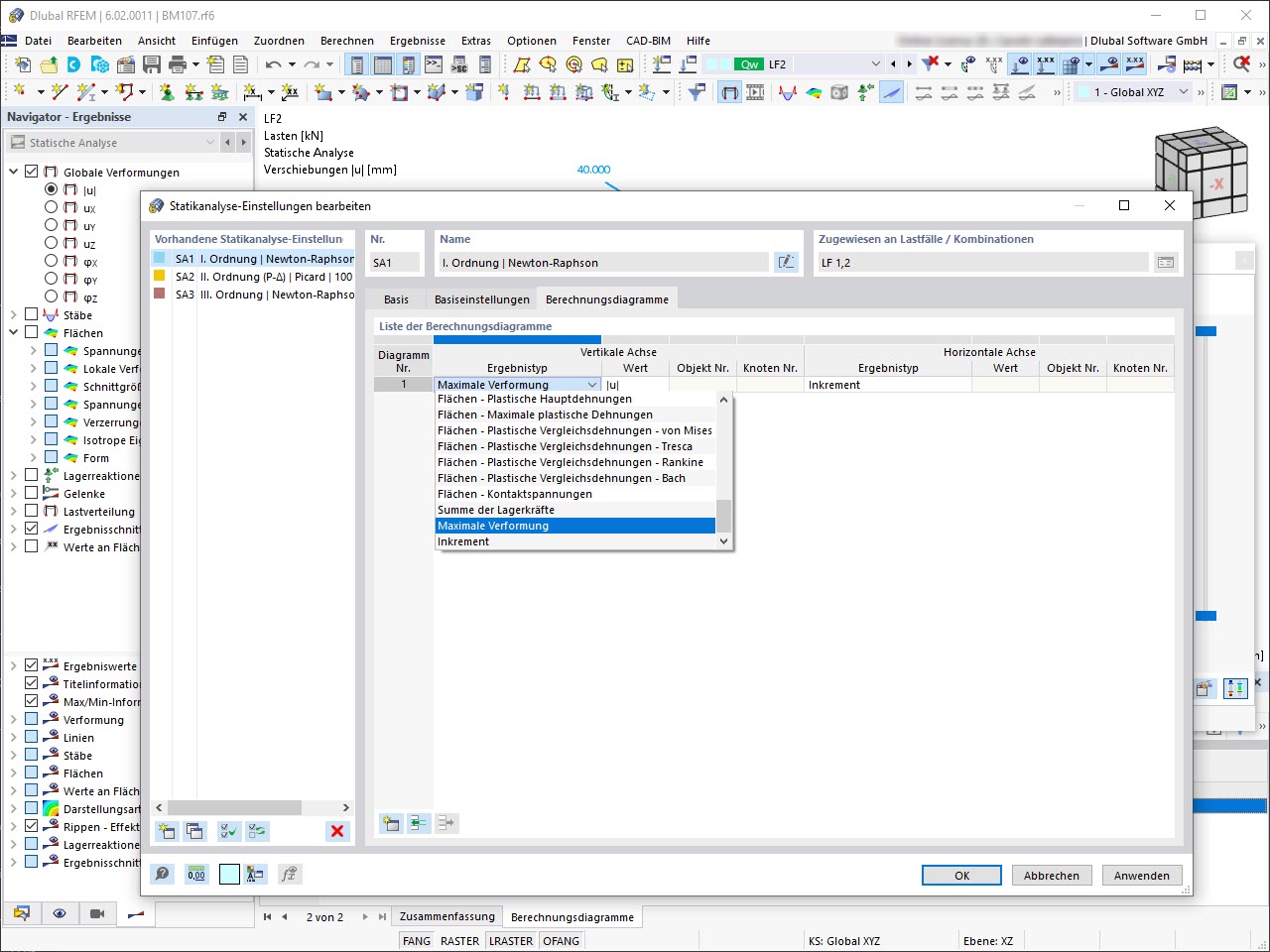Toggle the FANG snap status button
1270x952 pixels.
click(417, 941)
